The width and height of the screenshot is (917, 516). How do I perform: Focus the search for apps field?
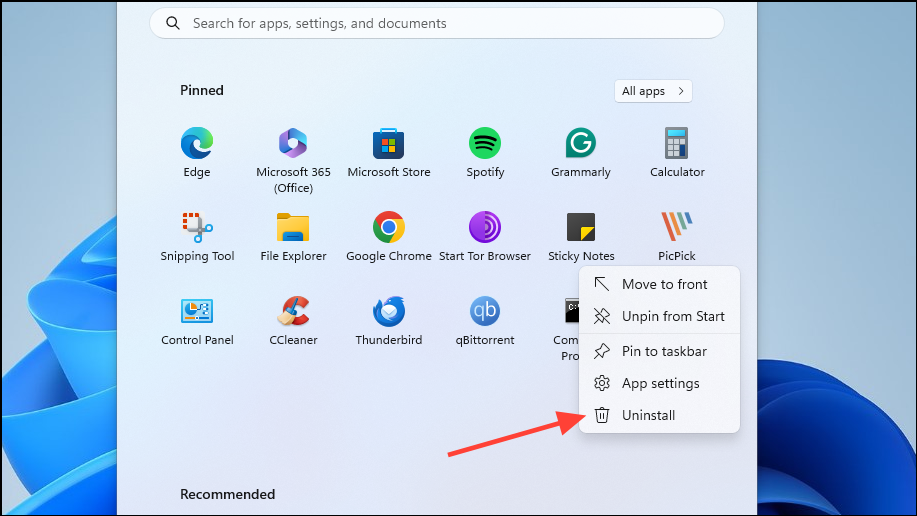click(437, 23)
